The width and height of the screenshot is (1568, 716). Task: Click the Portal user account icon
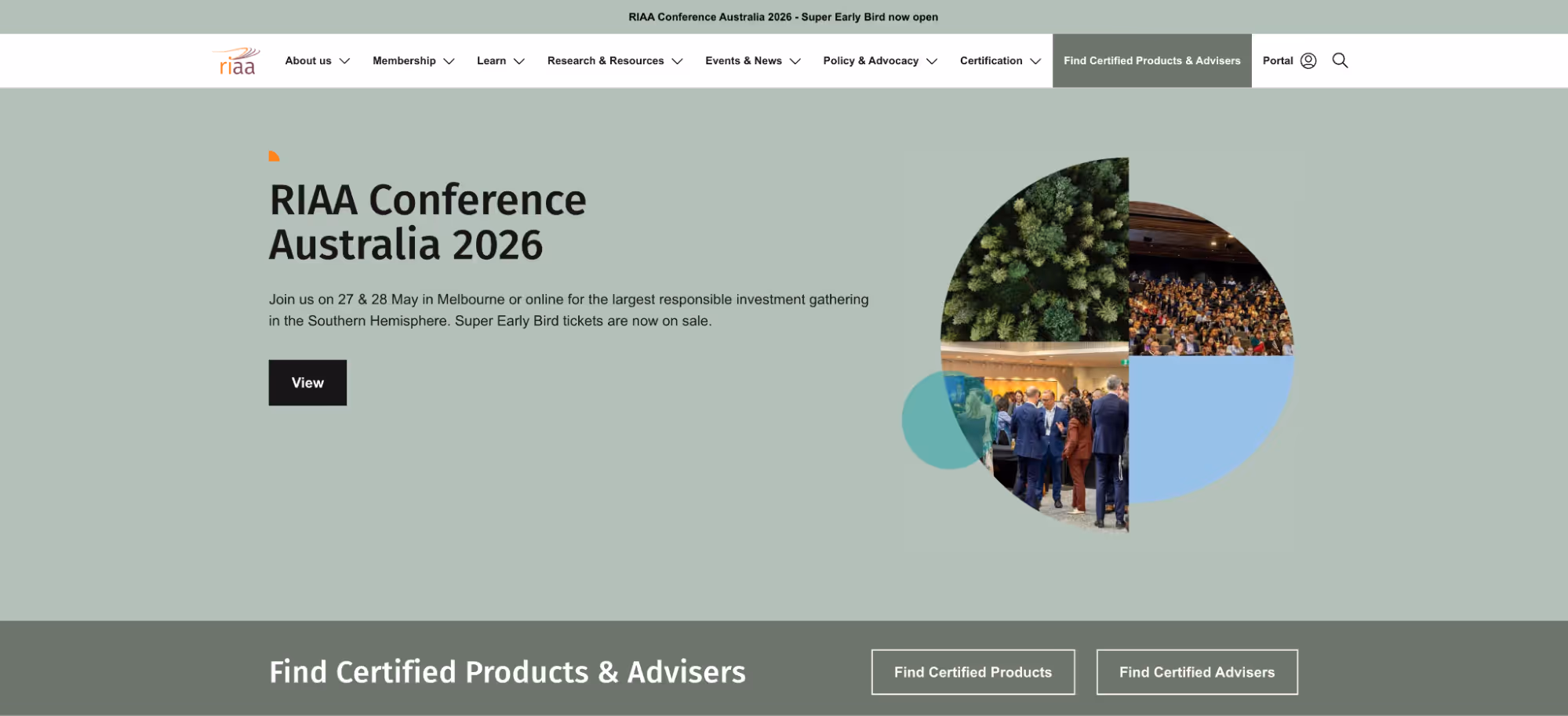pyautogui.click(x=1308, y=60)
